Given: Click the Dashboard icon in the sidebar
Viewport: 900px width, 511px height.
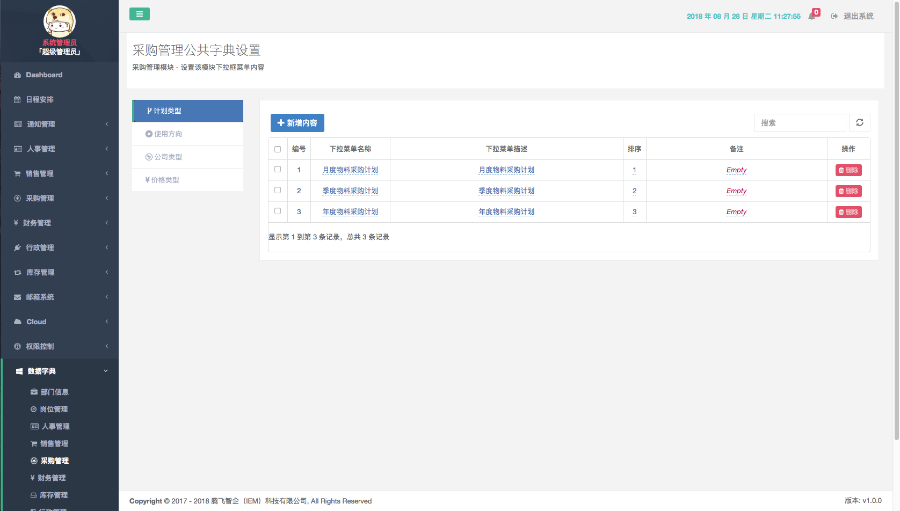Looking at the screenshot, I should (17, 75).
